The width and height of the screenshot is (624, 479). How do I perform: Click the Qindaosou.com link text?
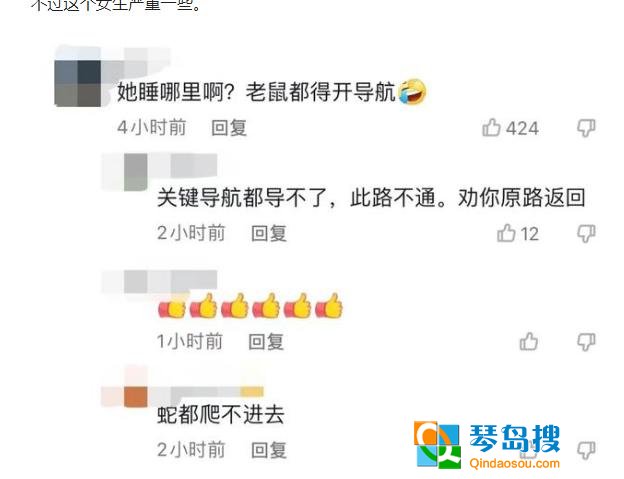pyautogui.click(x=515, y=463)
